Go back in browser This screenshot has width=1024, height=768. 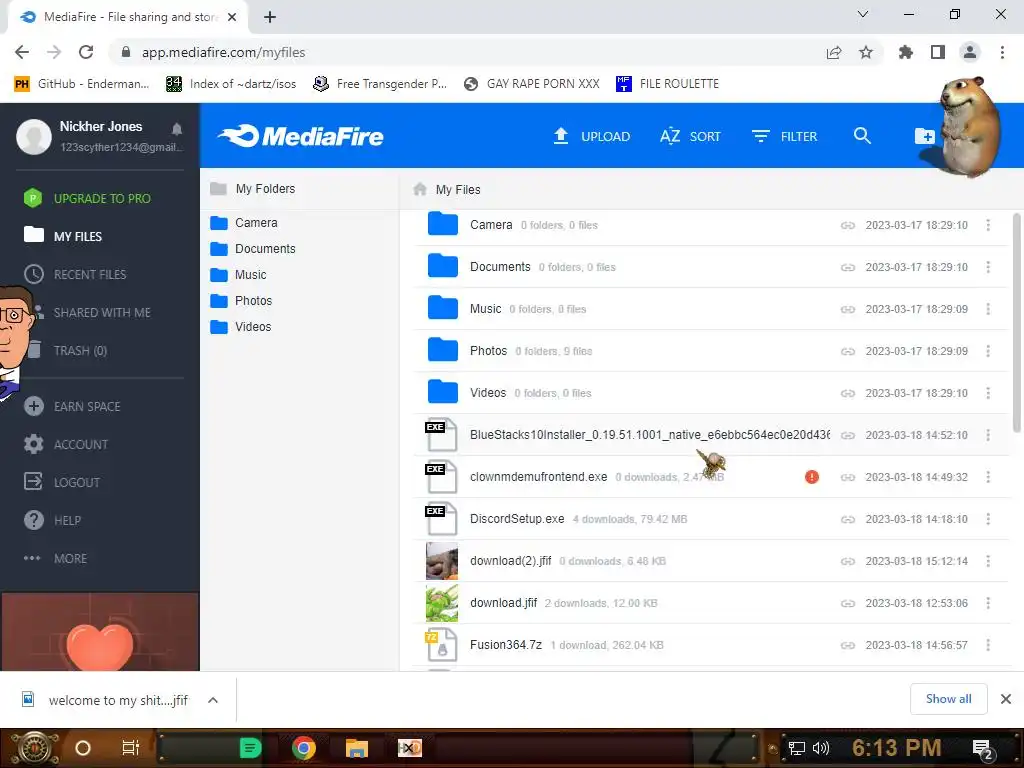point(22,52)
